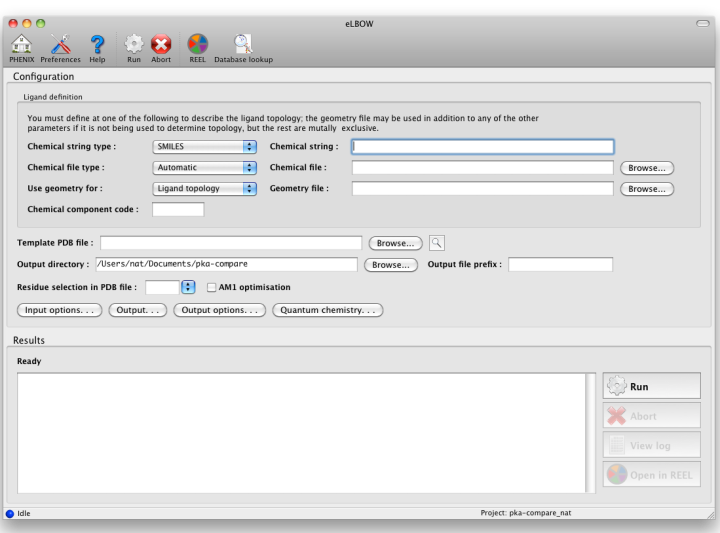Click the red Abort toolbar icon
720x533 pixels.
pyautogui.click(x=160, y=43)
